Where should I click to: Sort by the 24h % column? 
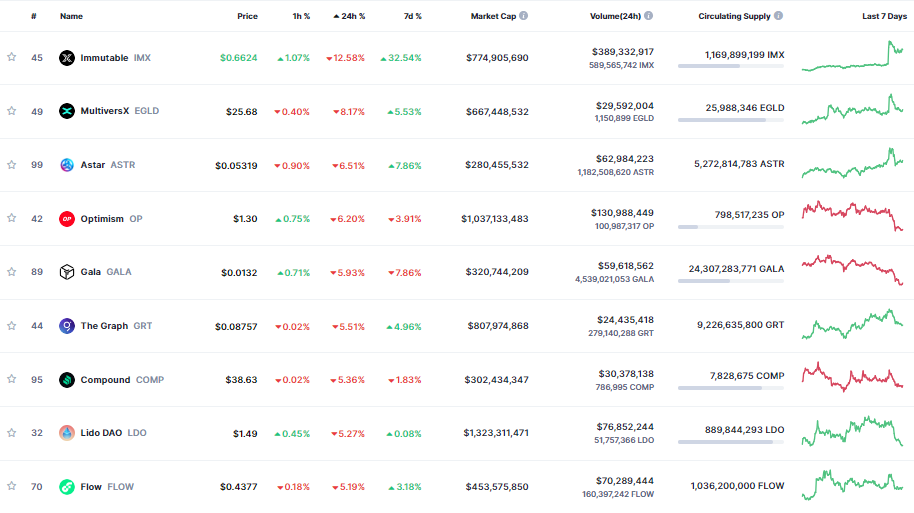click(351, 16)
